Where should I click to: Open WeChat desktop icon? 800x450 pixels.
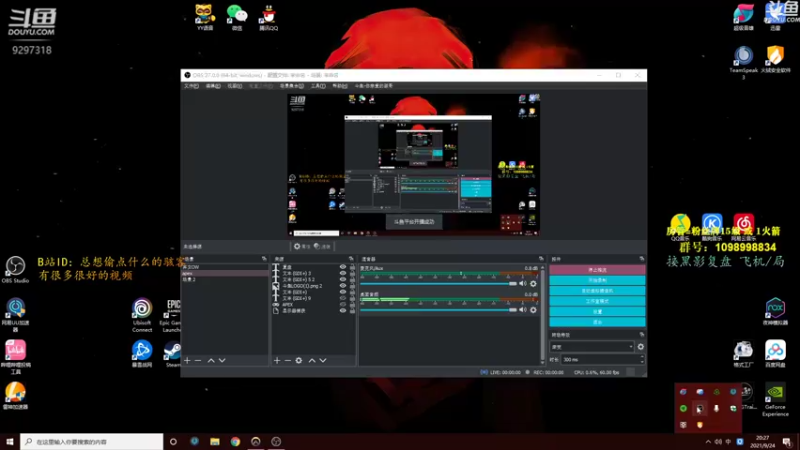[x=237, y=17]
